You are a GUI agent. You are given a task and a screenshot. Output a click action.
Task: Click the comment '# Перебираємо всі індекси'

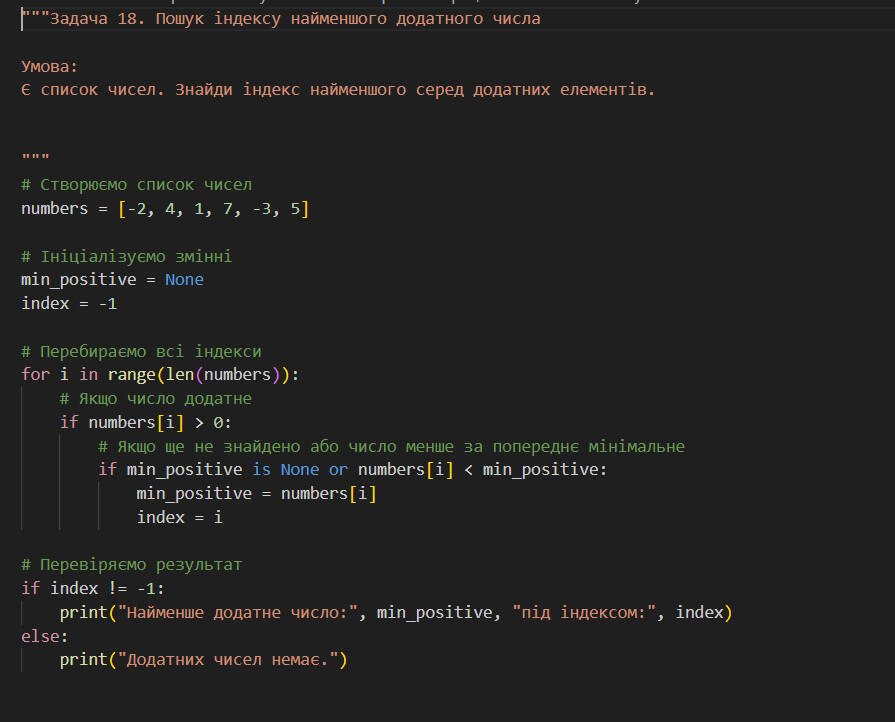(x=141, y=352)
